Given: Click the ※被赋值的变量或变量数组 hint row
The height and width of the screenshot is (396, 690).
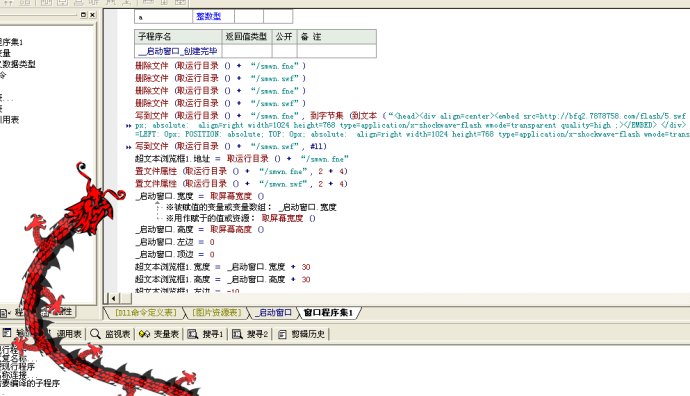Looking at the screenshot, I should point(251,207).
